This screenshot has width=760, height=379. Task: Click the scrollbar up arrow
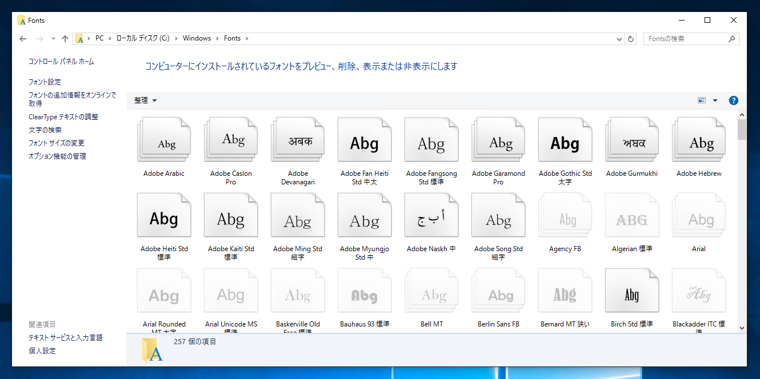coord(742,114)
